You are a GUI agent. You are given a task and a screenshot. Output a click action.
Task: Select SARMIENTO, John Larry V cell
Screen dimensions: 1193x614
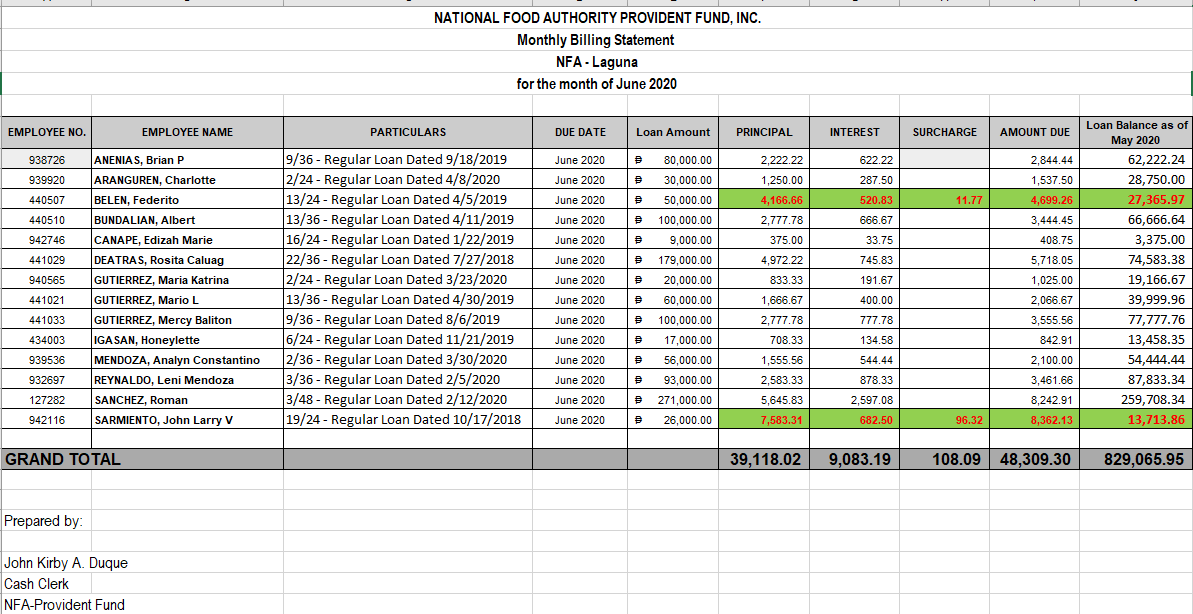(187, 418)
